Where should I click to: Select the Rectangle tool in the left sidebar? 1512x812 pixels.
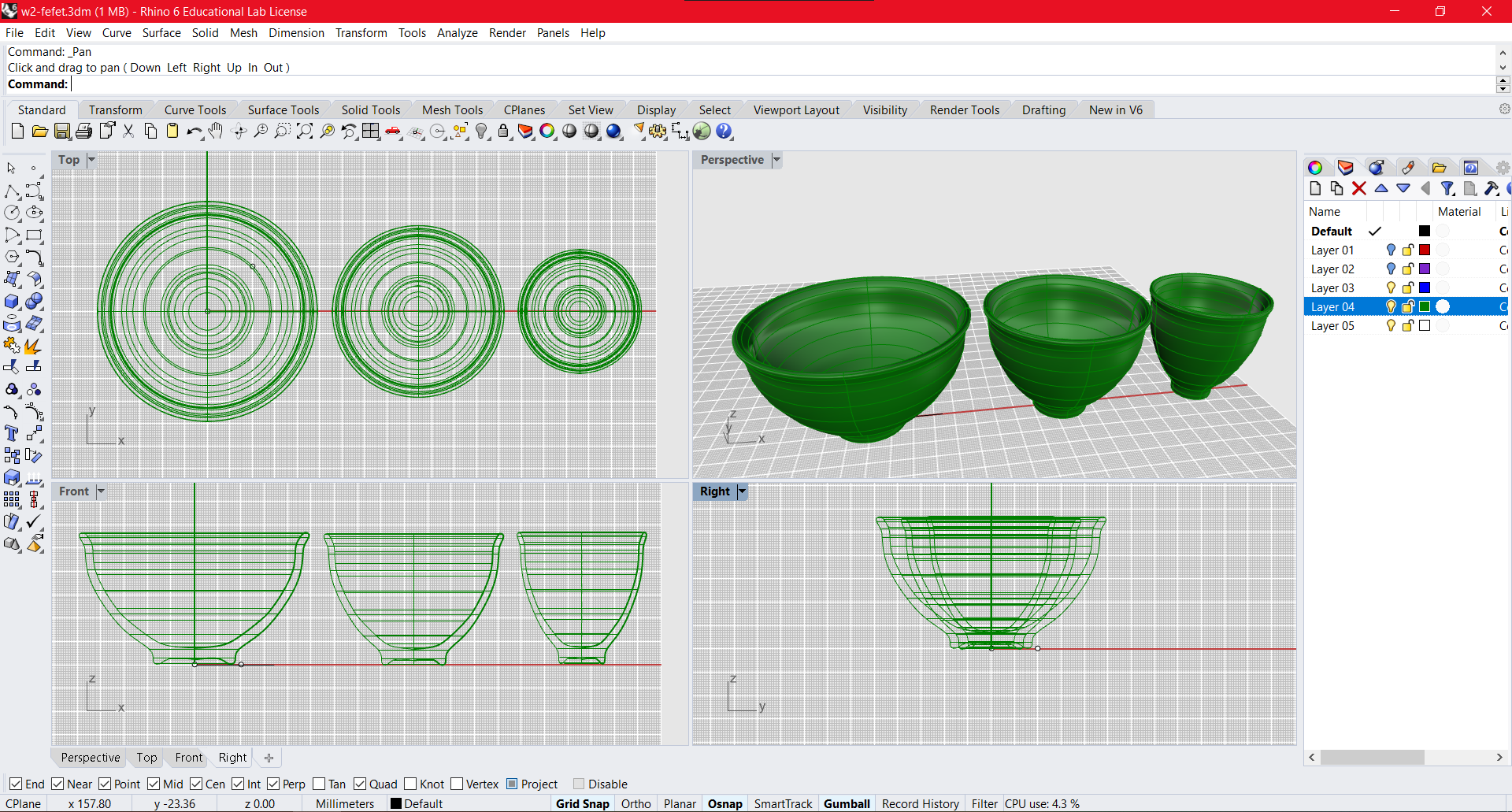[x=34, y=235]
